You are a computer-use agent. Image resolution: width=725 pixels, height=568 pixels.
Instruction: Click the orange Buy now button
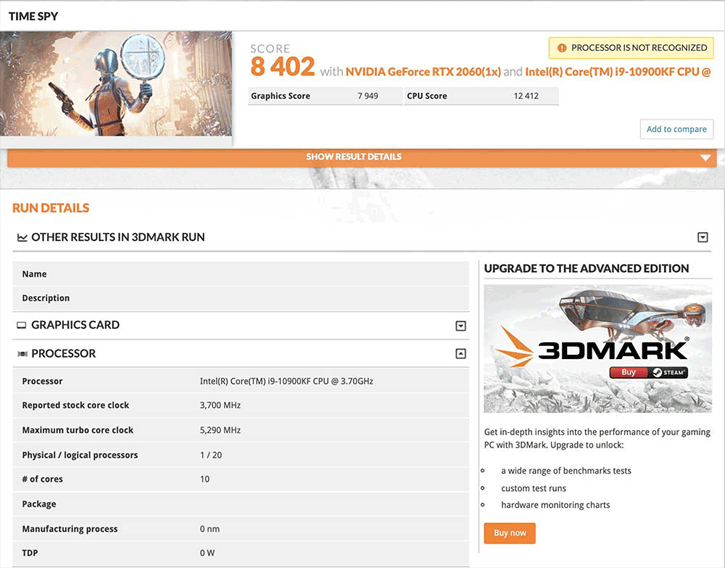coord(510,533)
